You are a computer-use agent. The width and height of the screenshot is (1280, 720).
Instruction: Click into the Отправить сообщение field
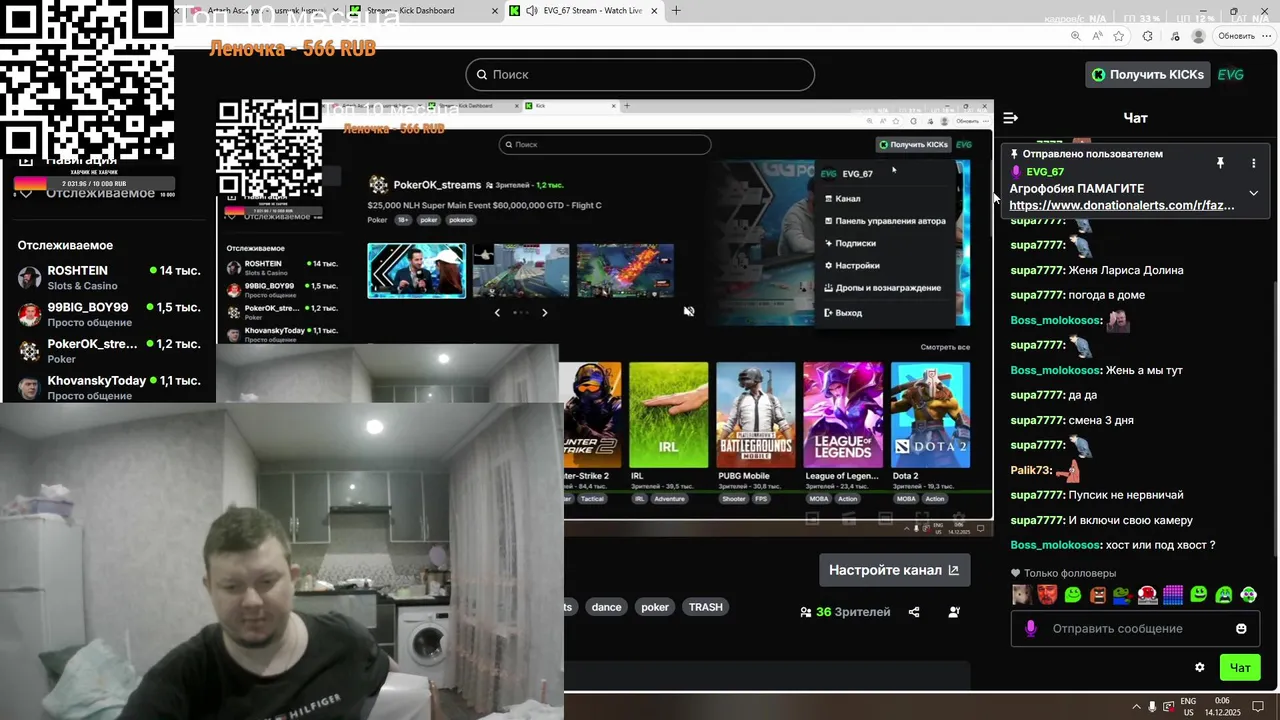(x=1135, y=629)
